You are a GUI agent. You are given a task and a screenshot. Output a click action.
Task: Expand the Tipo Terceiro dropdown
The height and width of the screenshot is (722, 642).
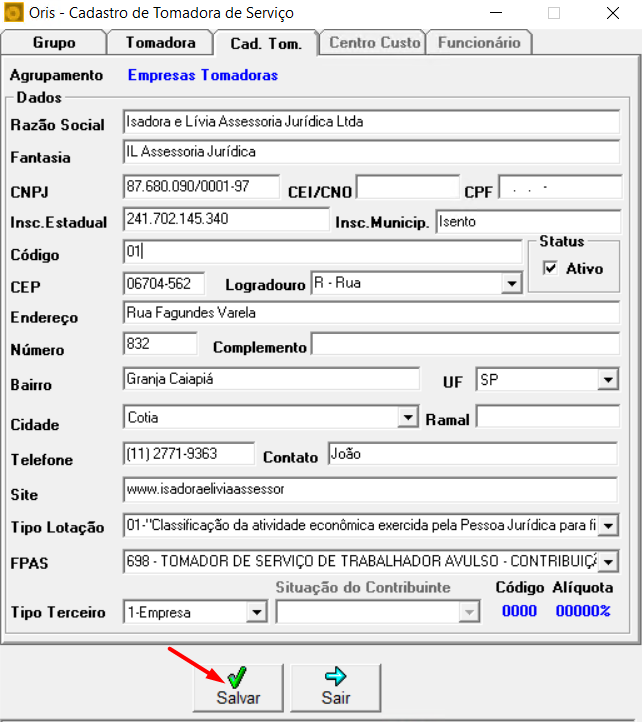pyautogui.click(x=257, y=612)
